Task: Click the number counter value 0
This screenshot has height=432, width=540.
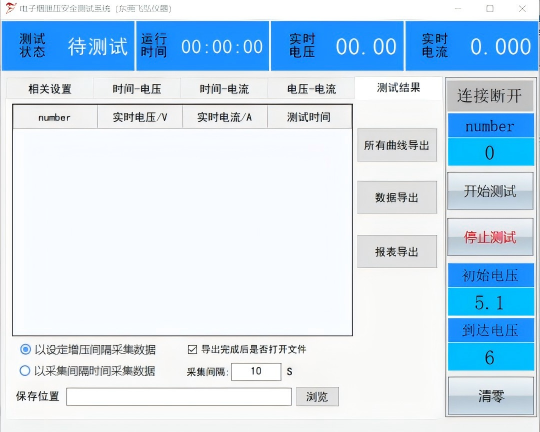Action: 491,152
